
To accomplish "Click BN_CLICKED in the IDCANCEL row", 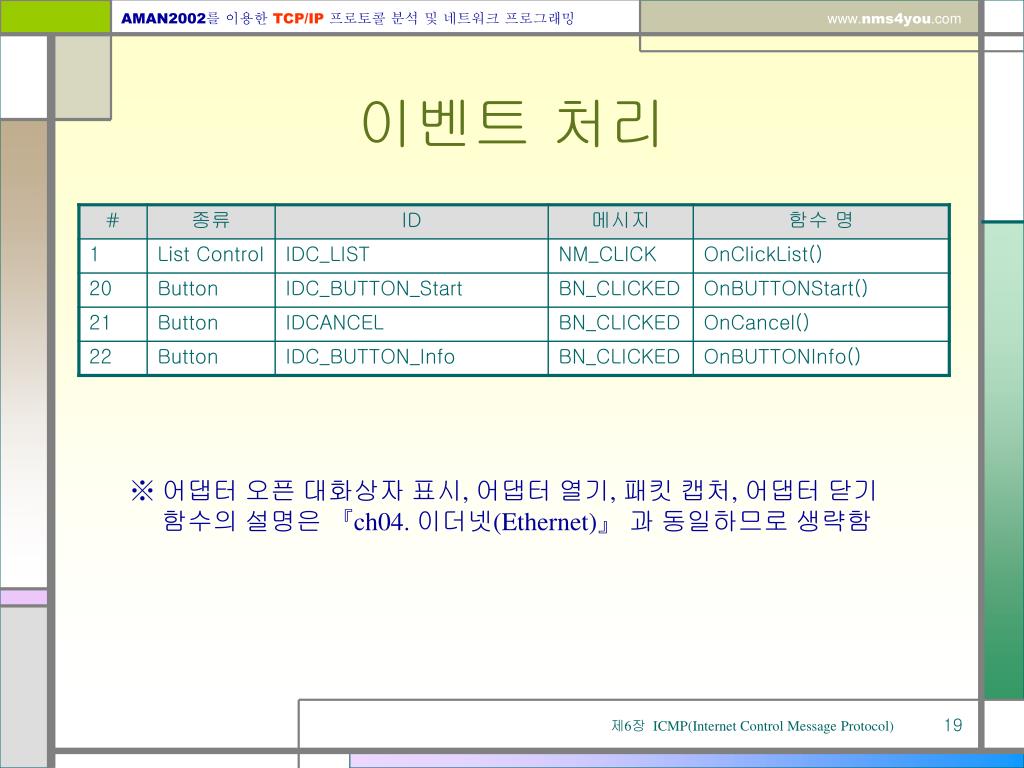I will tap(620, 323).
